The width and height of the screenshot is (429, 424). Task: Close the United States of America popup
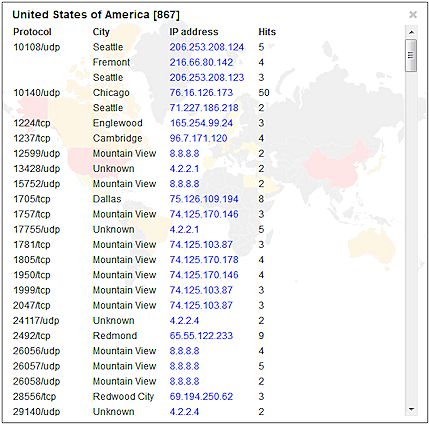[x=413, y=15]
